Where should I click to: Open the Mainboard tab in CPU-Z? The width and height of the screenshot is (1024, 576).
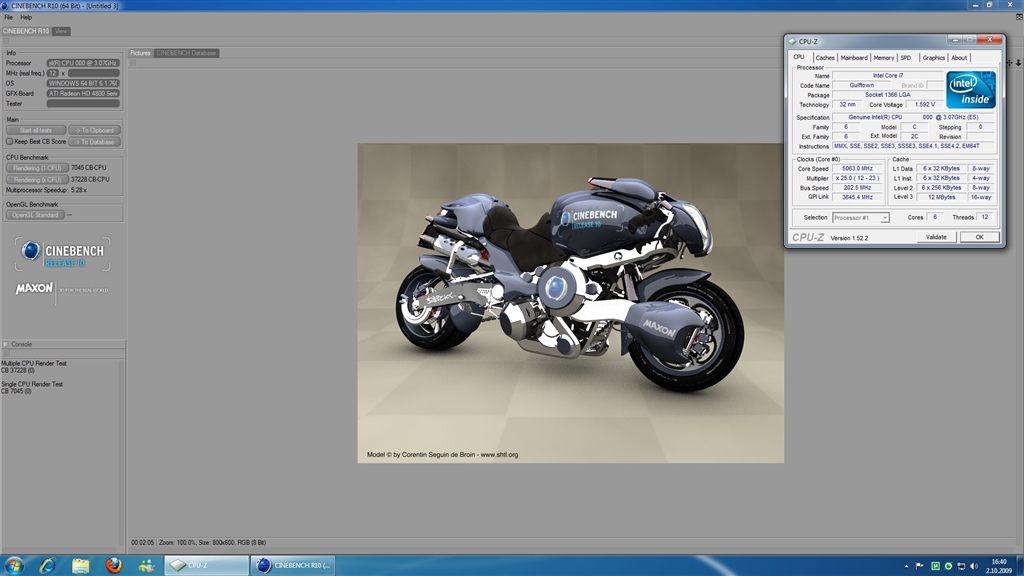point(853,58)
